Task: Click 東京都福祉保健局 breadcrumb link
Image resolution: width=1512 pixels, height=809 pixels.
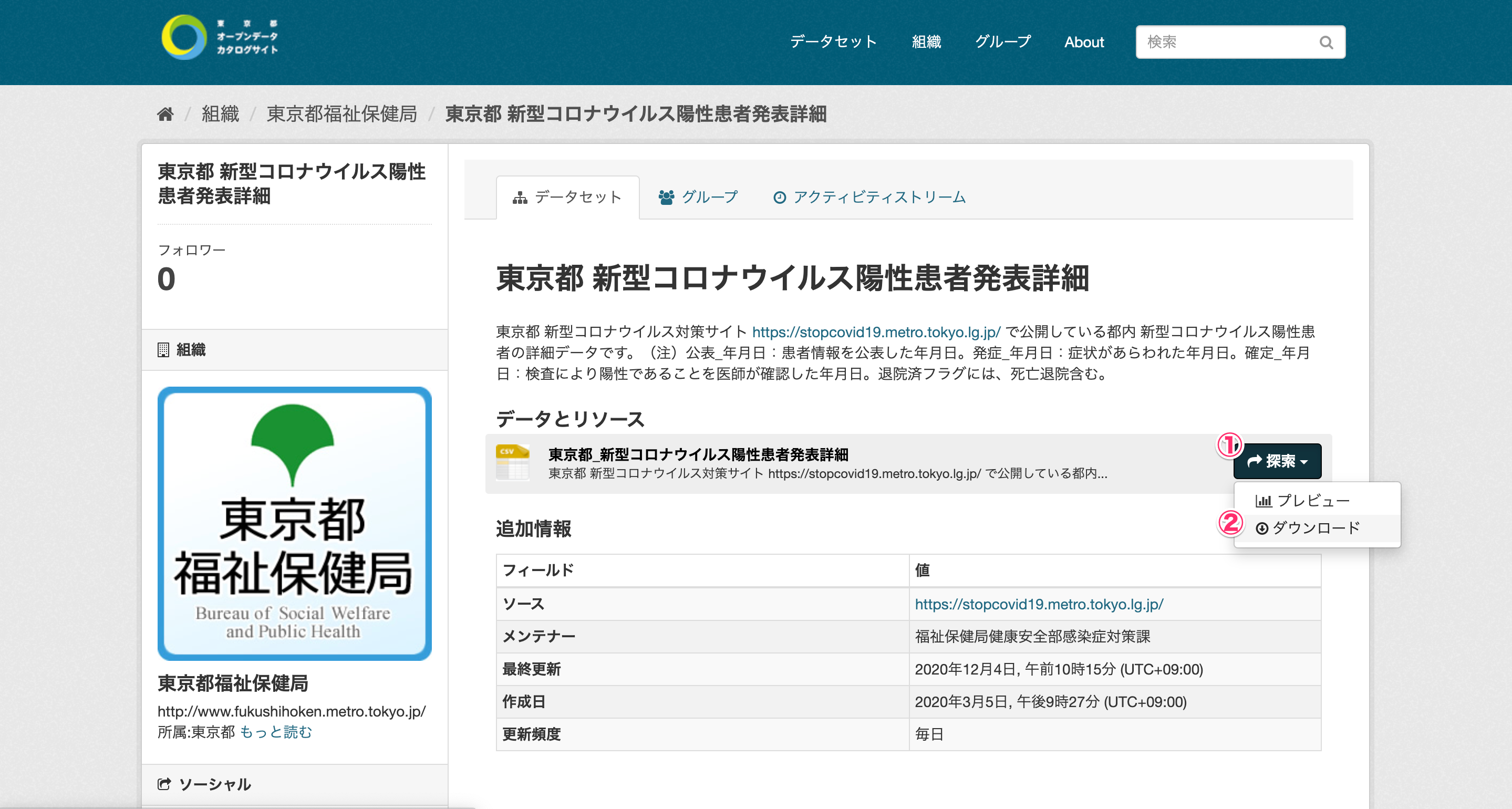Action: point(341,114)
